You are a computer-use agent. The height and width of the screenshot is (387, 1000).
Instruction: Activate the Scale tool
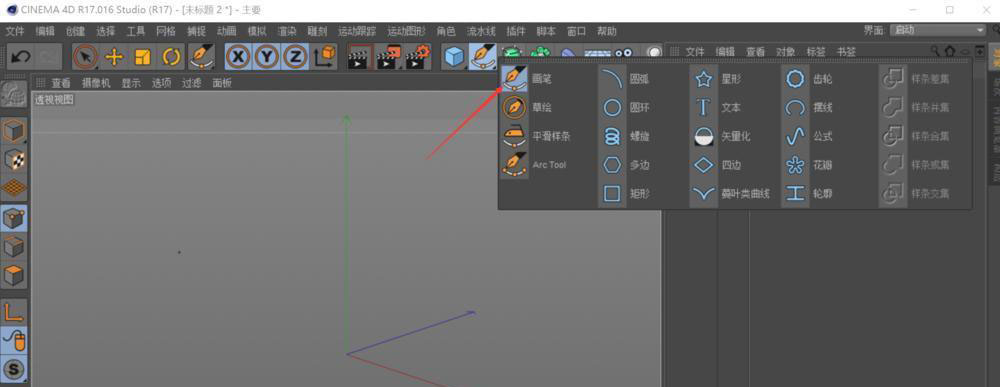[x=143, y=57]
